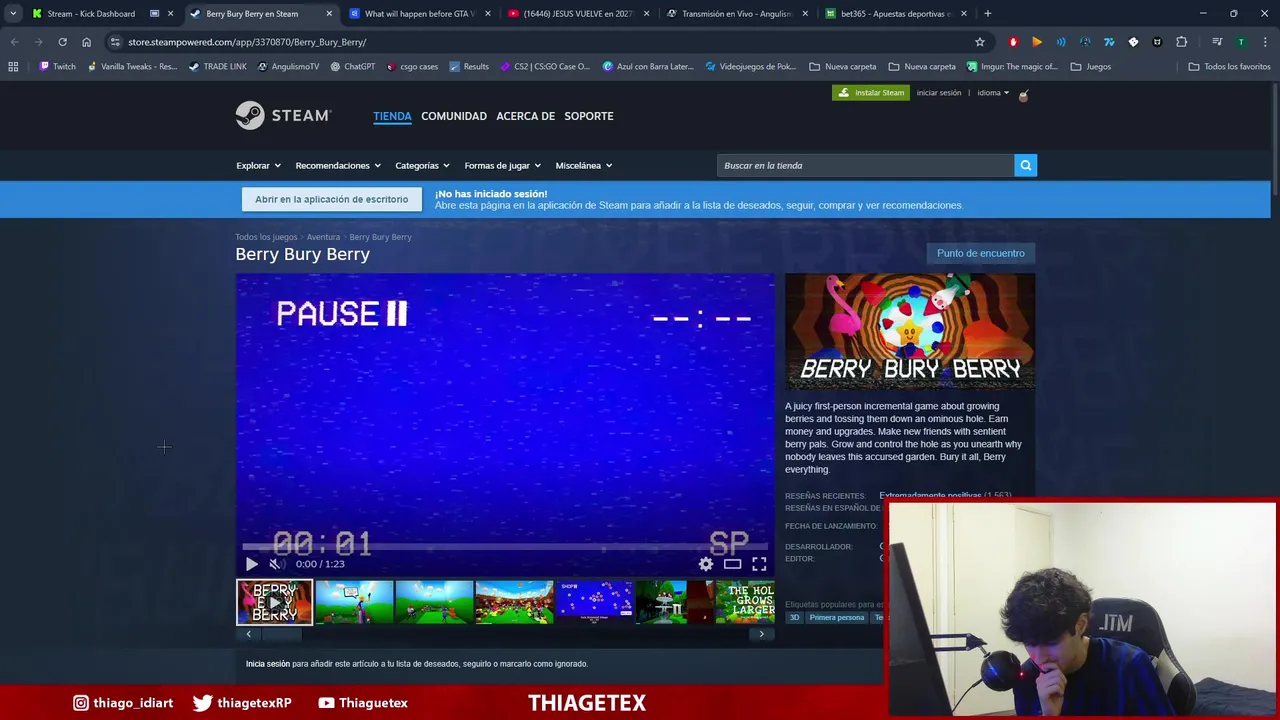Open the orange play triangle extension
The width and height of the screenshot is (1280, 720).
tap(1037, 42)
